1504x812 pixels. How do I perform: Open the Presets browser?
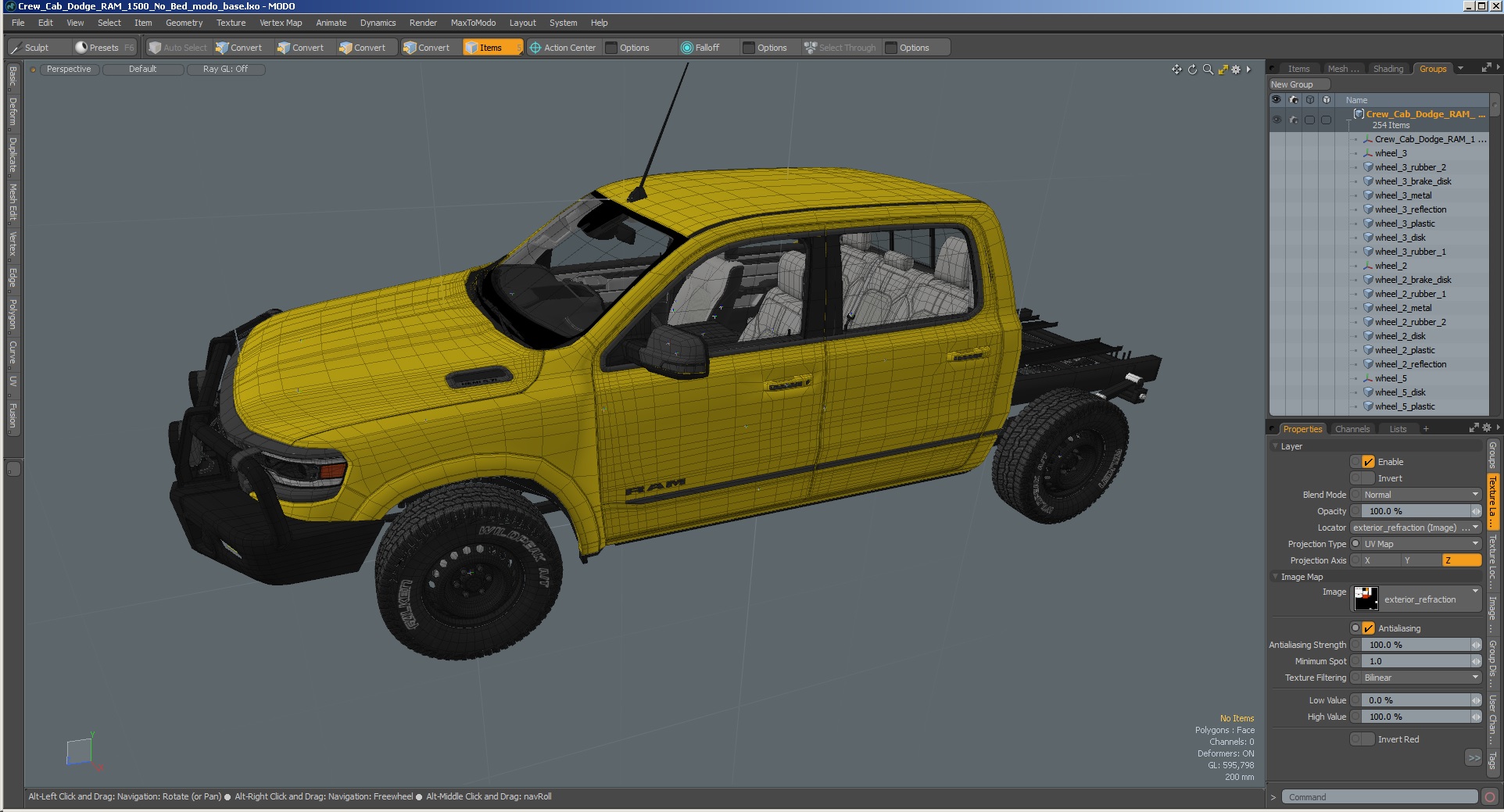click(x=103, y=48)
